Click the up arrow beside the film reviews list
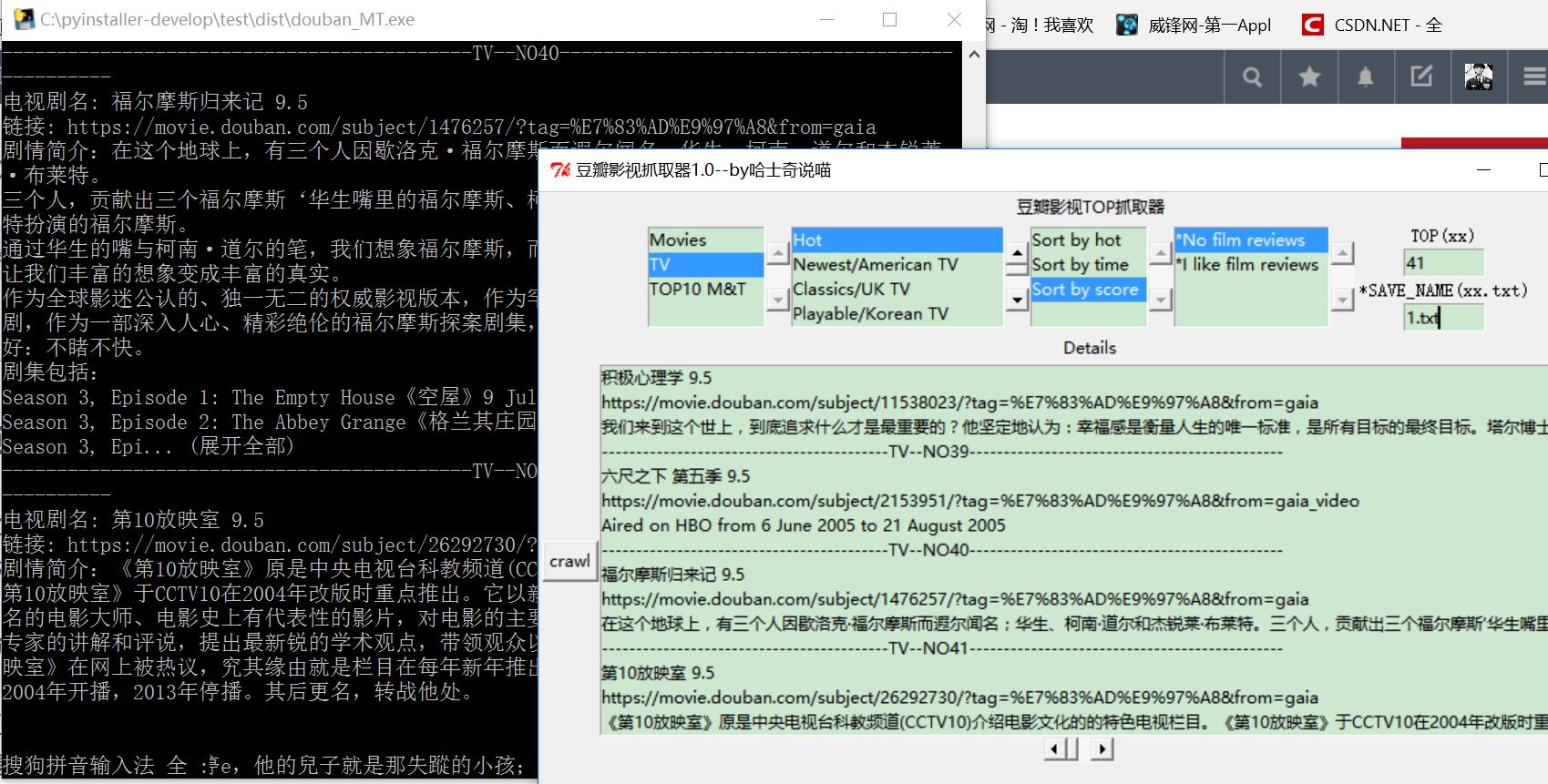Viewport: 1548px width, 784px height. click(x=1343, y=253)
